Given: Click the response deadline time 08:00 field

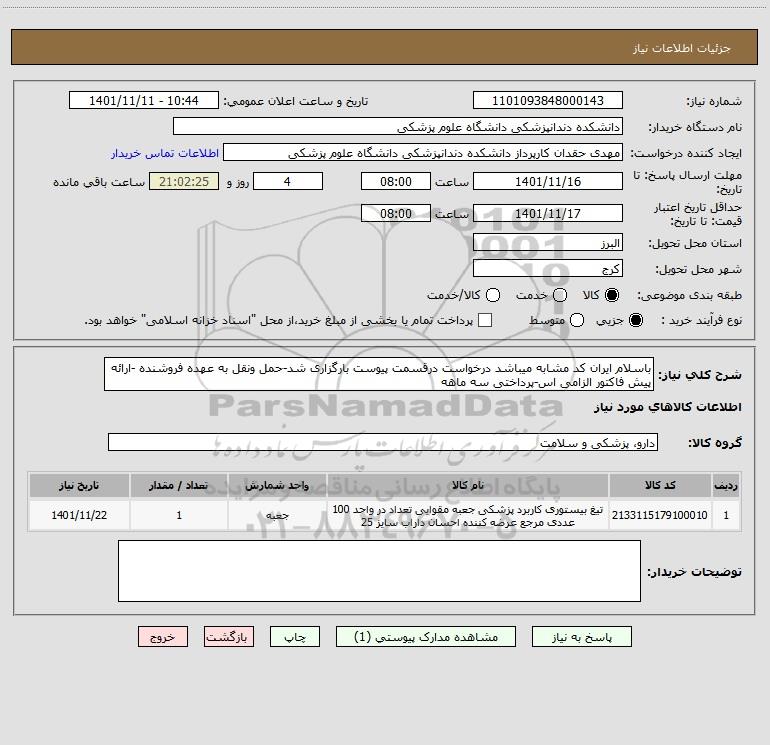Looking at the screenshot, I should pyautogui.click(x=396, y=181).
